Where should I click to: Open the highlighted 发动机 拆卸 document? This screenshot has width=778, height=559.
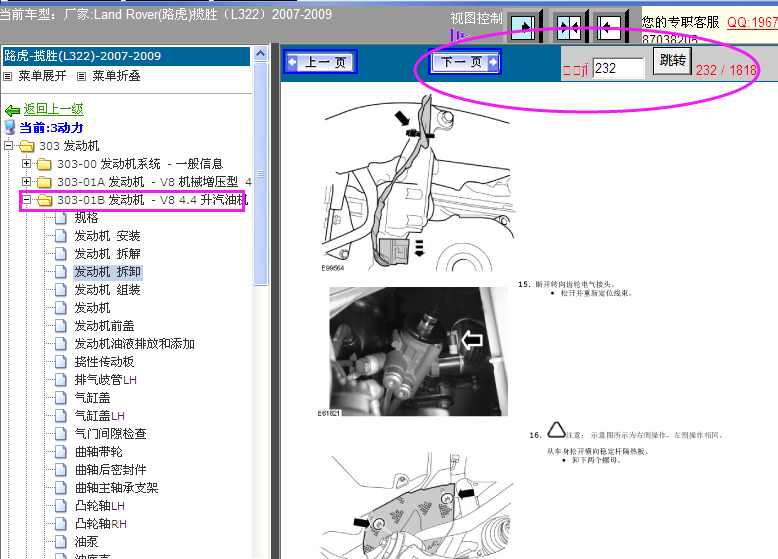pyautogui.click(x=108, y=272)
